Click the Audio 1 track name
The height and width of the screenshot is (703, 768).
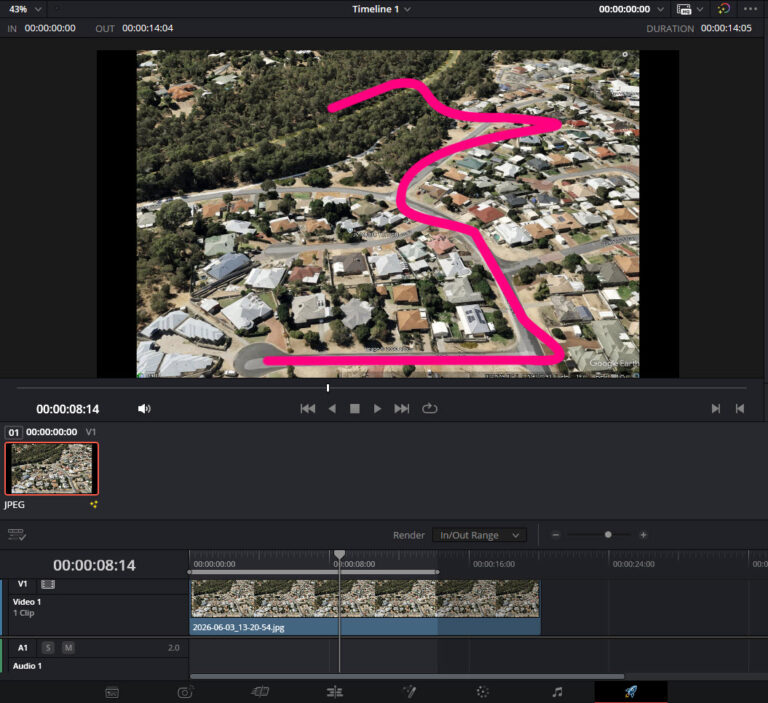(x=27, y=666)
